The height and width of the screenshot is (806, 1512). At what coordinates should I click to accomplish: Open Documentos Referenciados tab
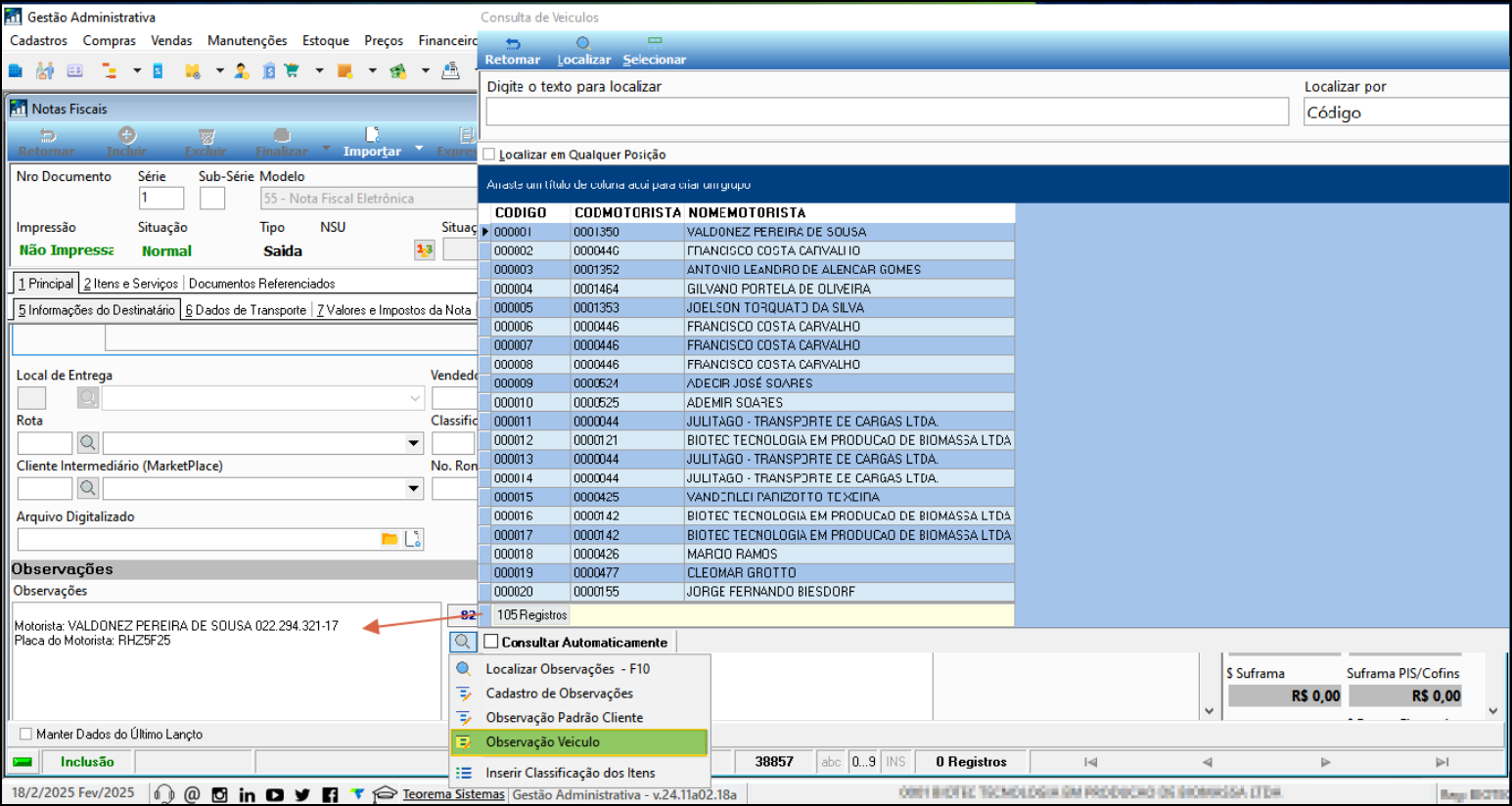click(x=261, y=284)
